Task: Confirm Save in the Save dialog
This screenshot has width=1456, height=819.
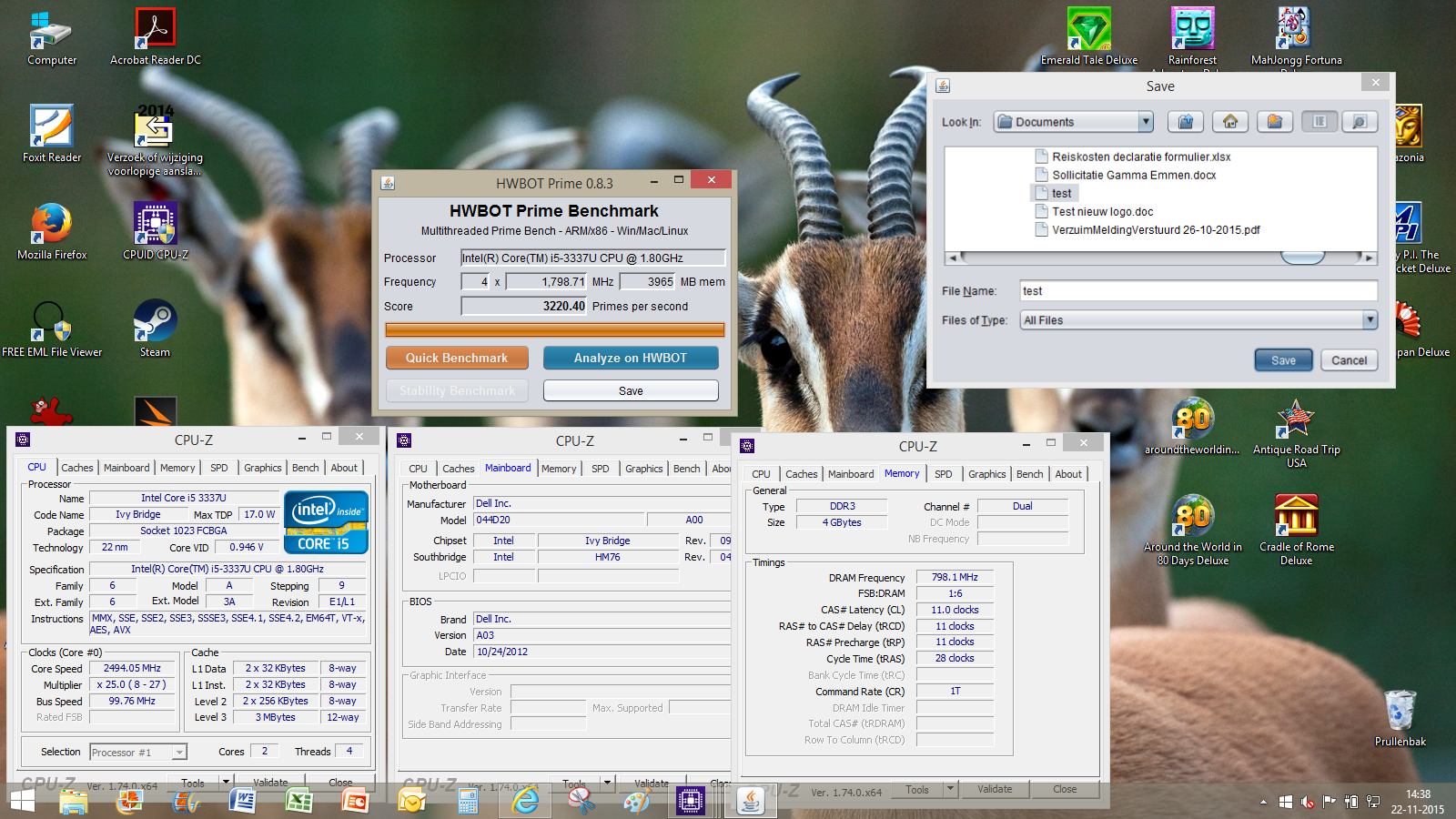Action: click(1283, 360)
